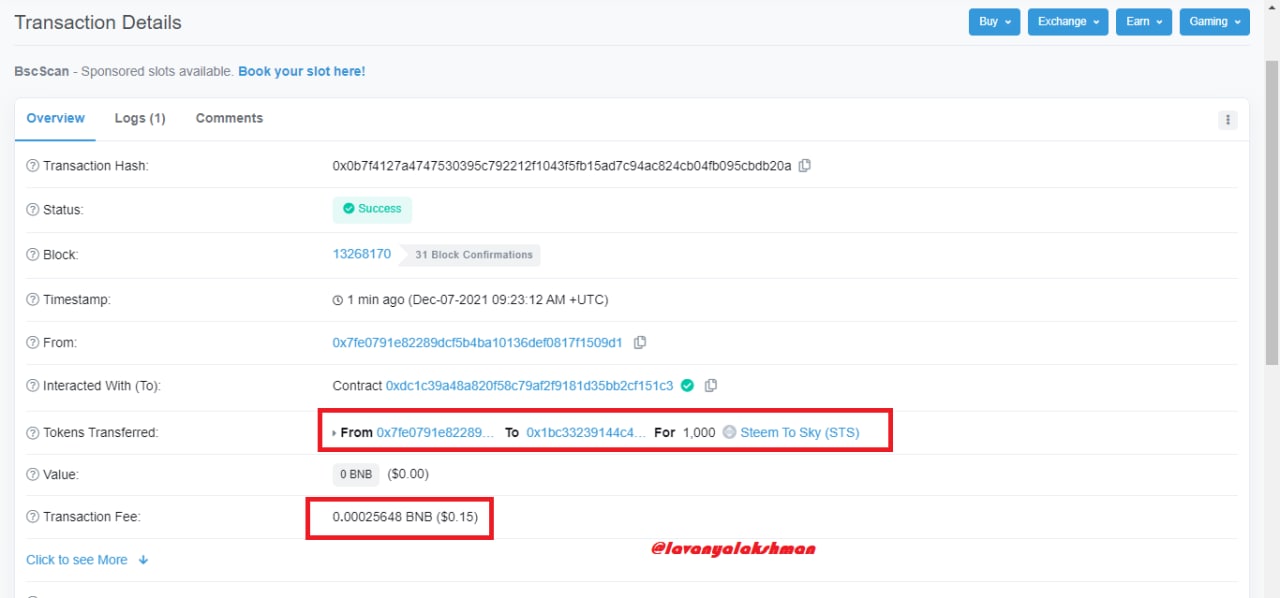Open the Buy dropdown
Viewport: 1280px width, 598px height.
pyautogui.click(x=994, y=22)
